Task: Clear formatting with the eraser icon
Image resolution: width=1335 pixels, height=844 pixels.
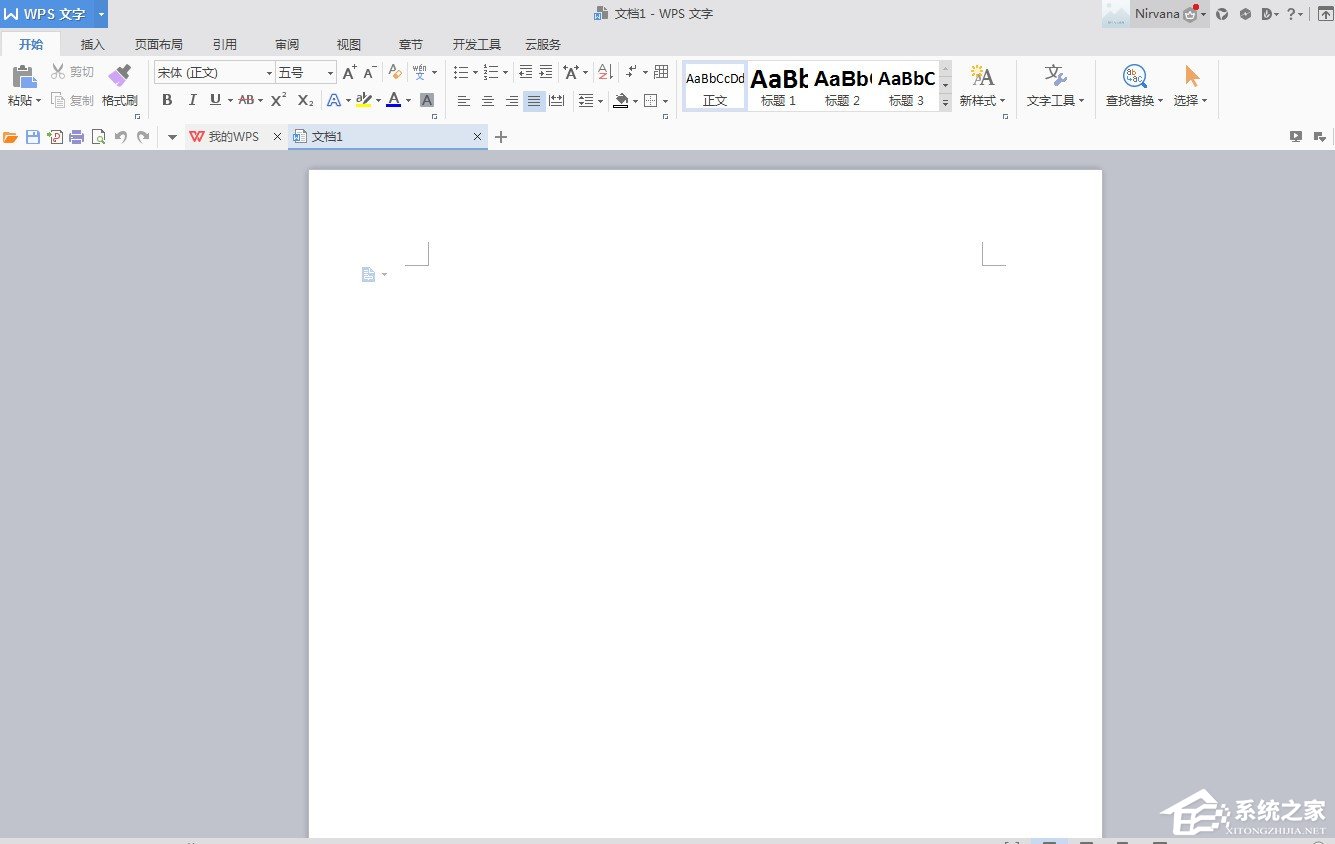Action: pyautogui.click(x=395, y=72)
